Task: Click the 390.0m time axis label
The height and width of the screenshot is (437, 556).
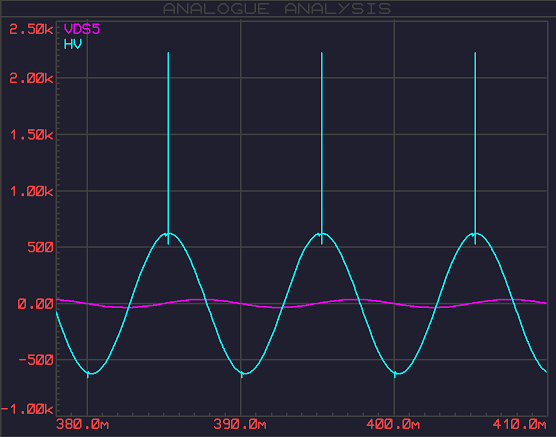Action: coord(240,424)
